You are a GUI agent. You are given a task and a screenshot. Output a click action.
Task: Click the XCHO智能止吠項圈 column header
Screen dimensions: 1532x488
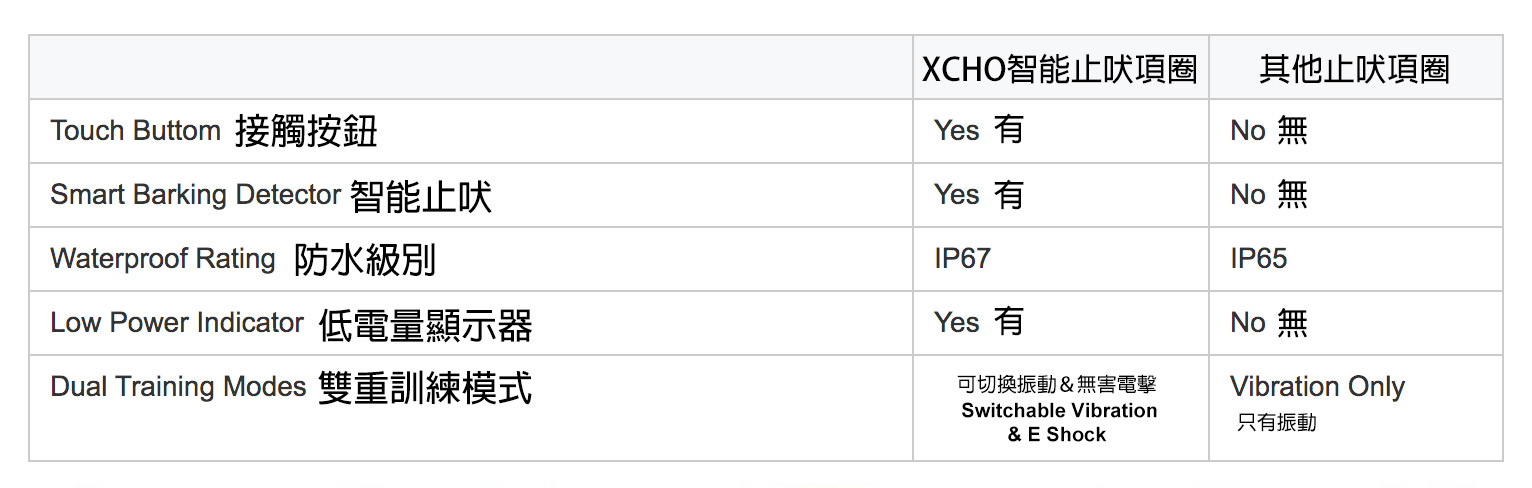[1059, 68]
